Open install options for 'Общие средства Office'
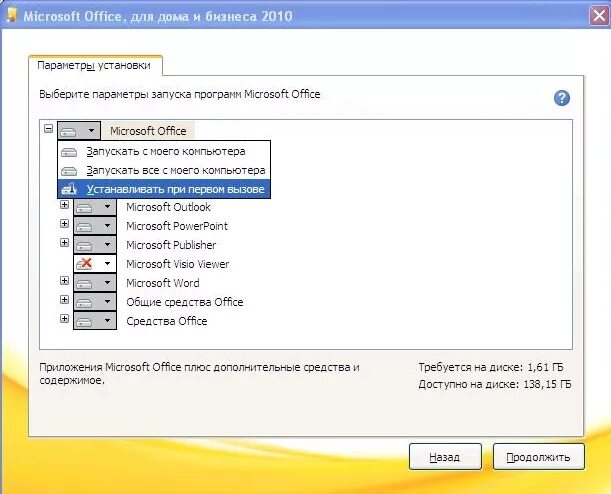611x494 pixels. 95,302
